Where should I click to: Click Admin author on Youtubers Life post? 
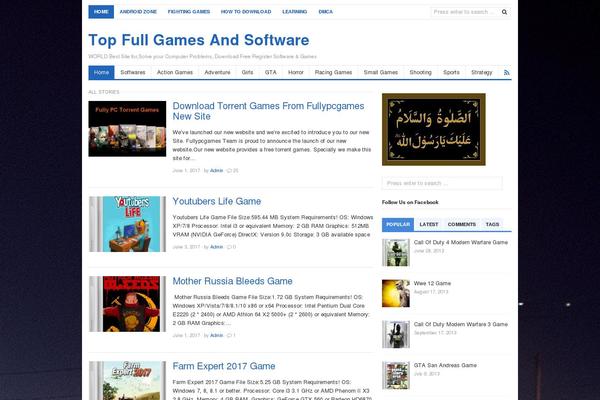coord(217,247)
